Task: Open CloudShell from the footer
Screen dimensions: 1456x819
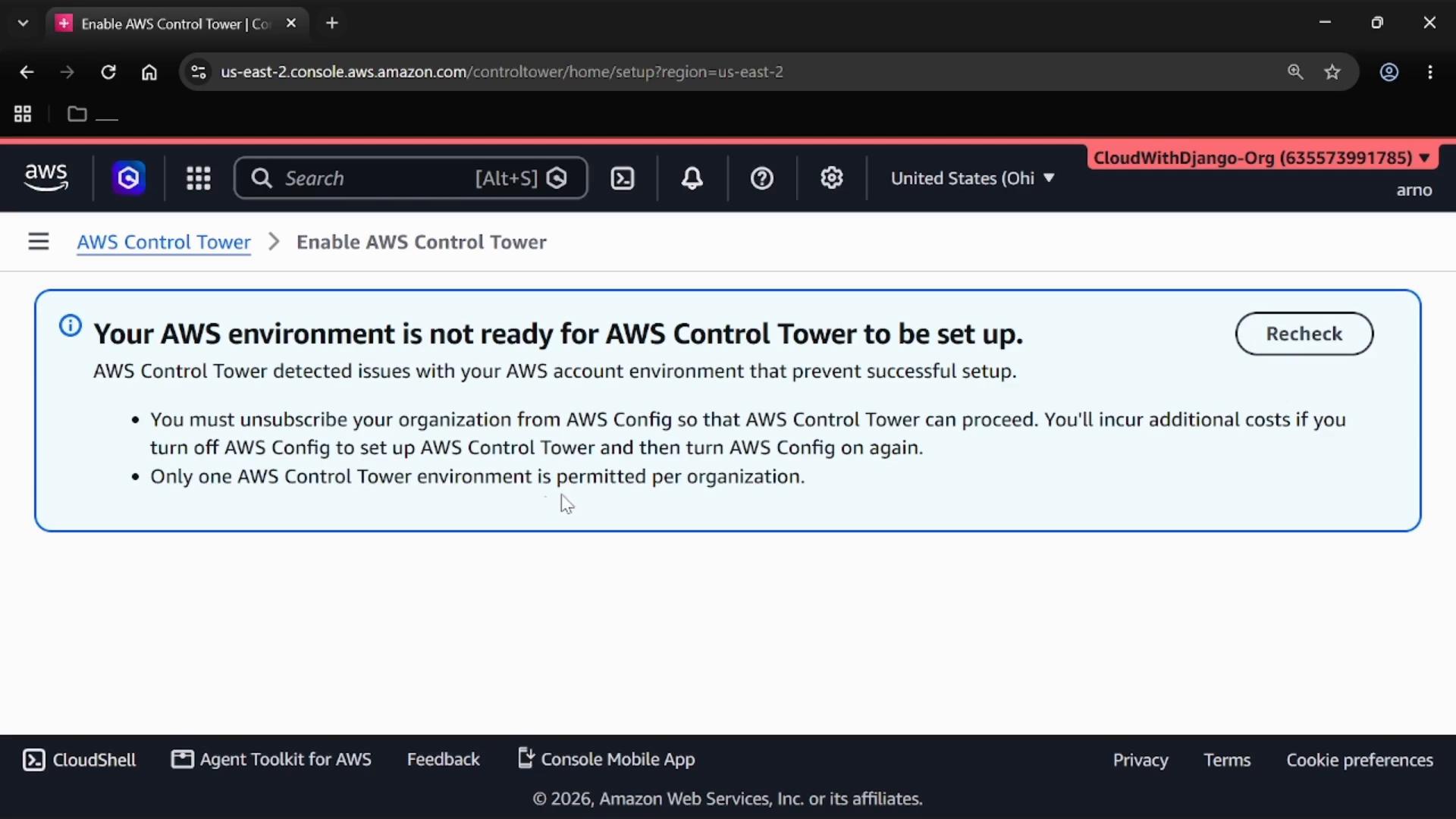Action: tap(80, 760)
